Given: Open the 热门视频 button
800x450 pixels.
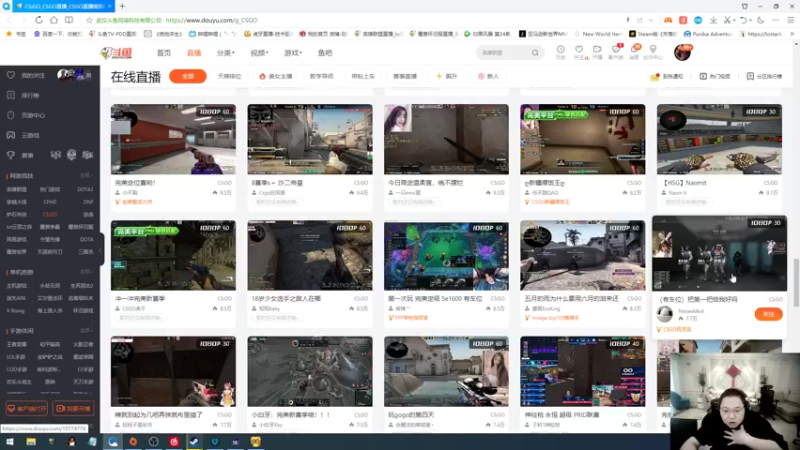Looking at the screenshot, I should [x=714, y=76].
